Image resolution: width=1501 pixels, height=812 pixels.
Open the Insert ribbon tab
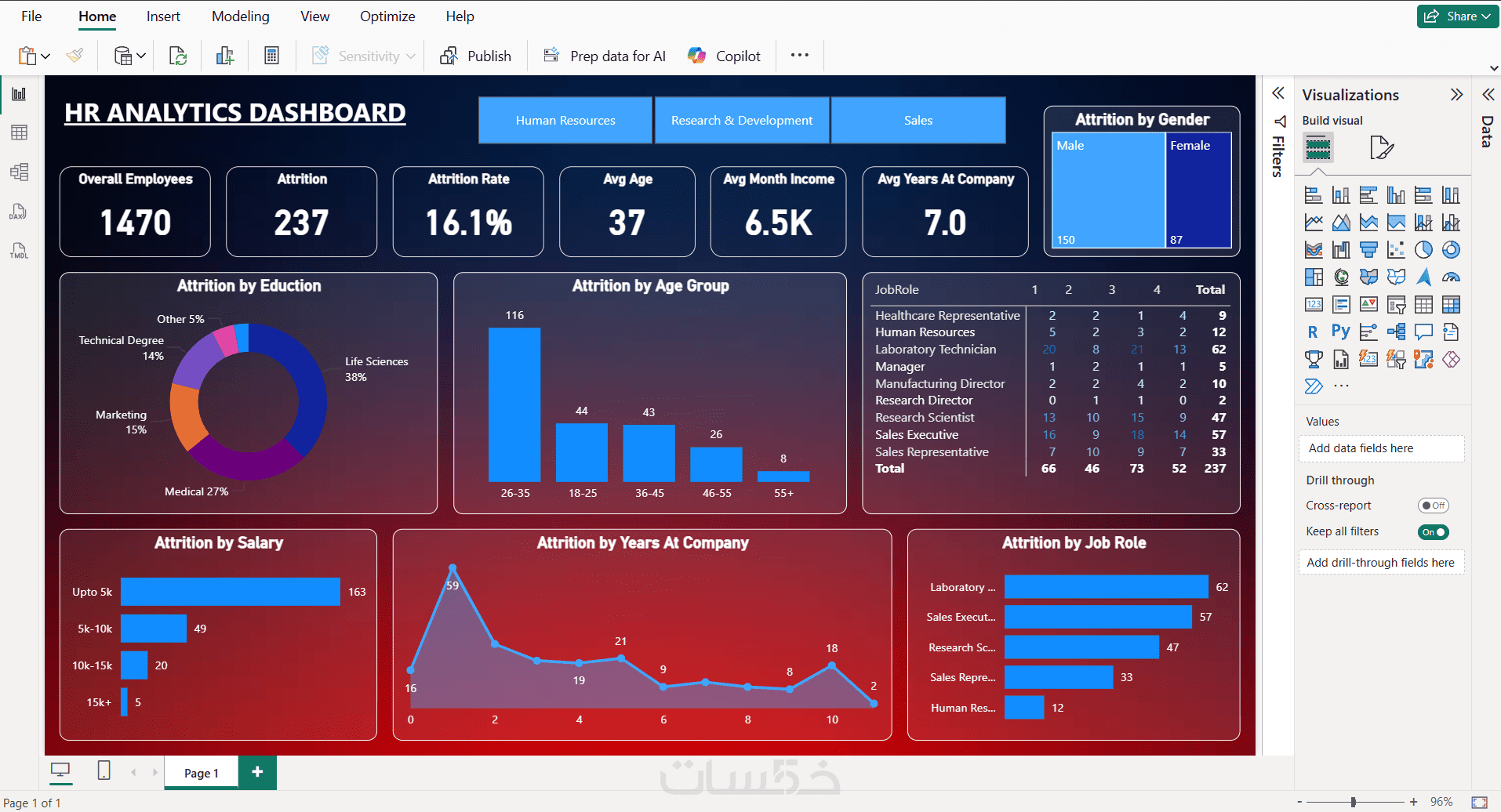[x=163, y=16]
